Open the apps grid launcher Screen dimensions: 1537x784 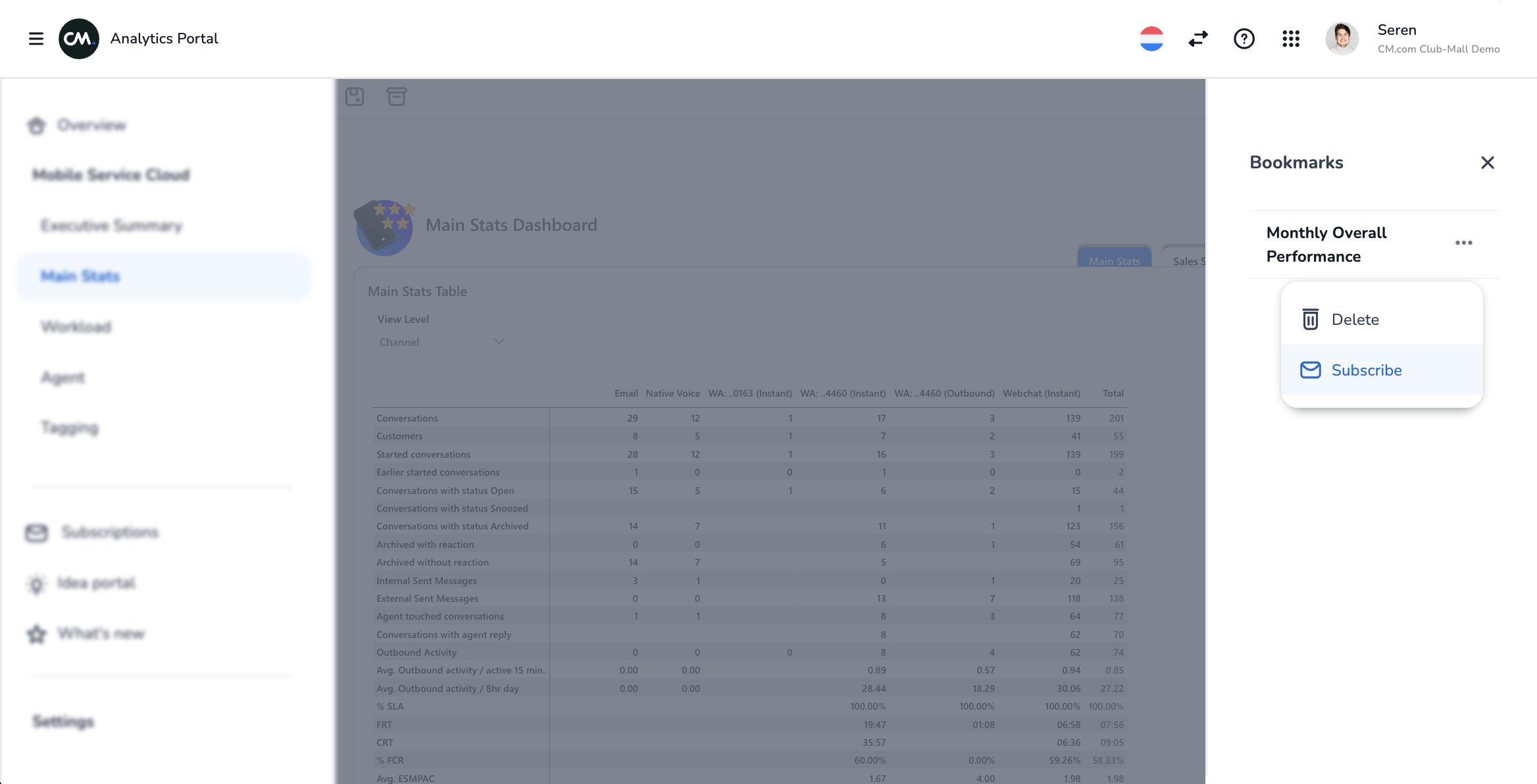click(x=1291, y=39)
